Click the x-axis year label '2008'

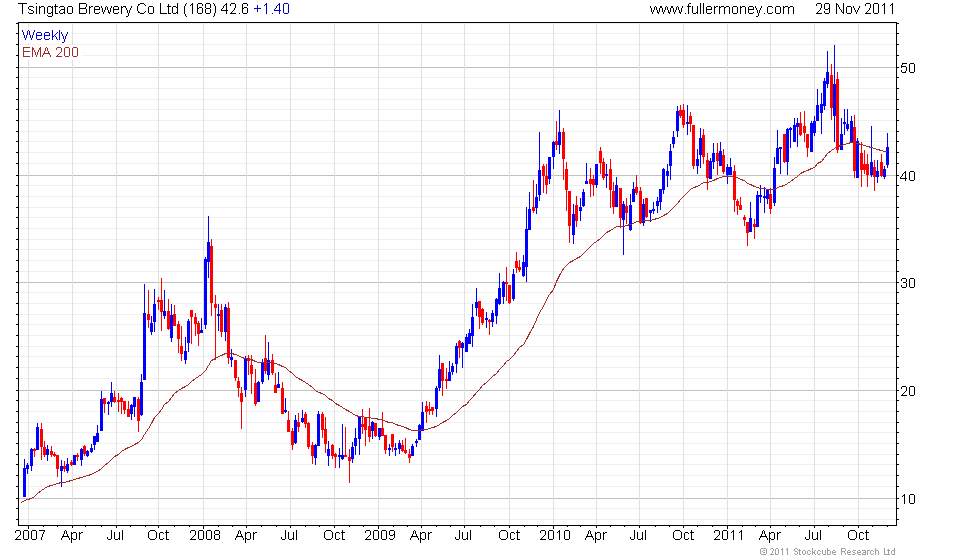205,536
